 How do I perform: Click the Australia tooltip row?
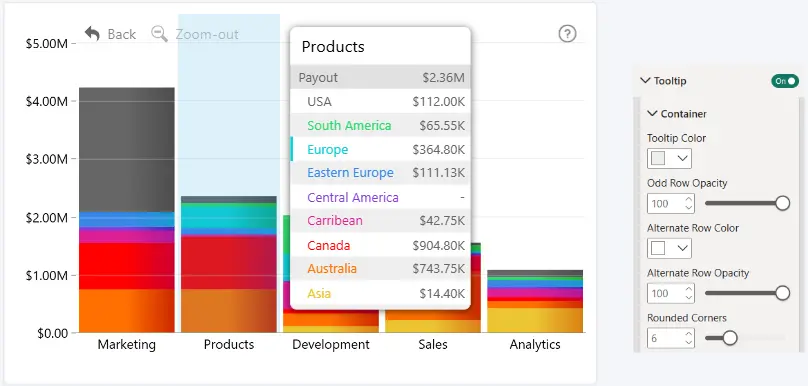click(x=380, y=268)
